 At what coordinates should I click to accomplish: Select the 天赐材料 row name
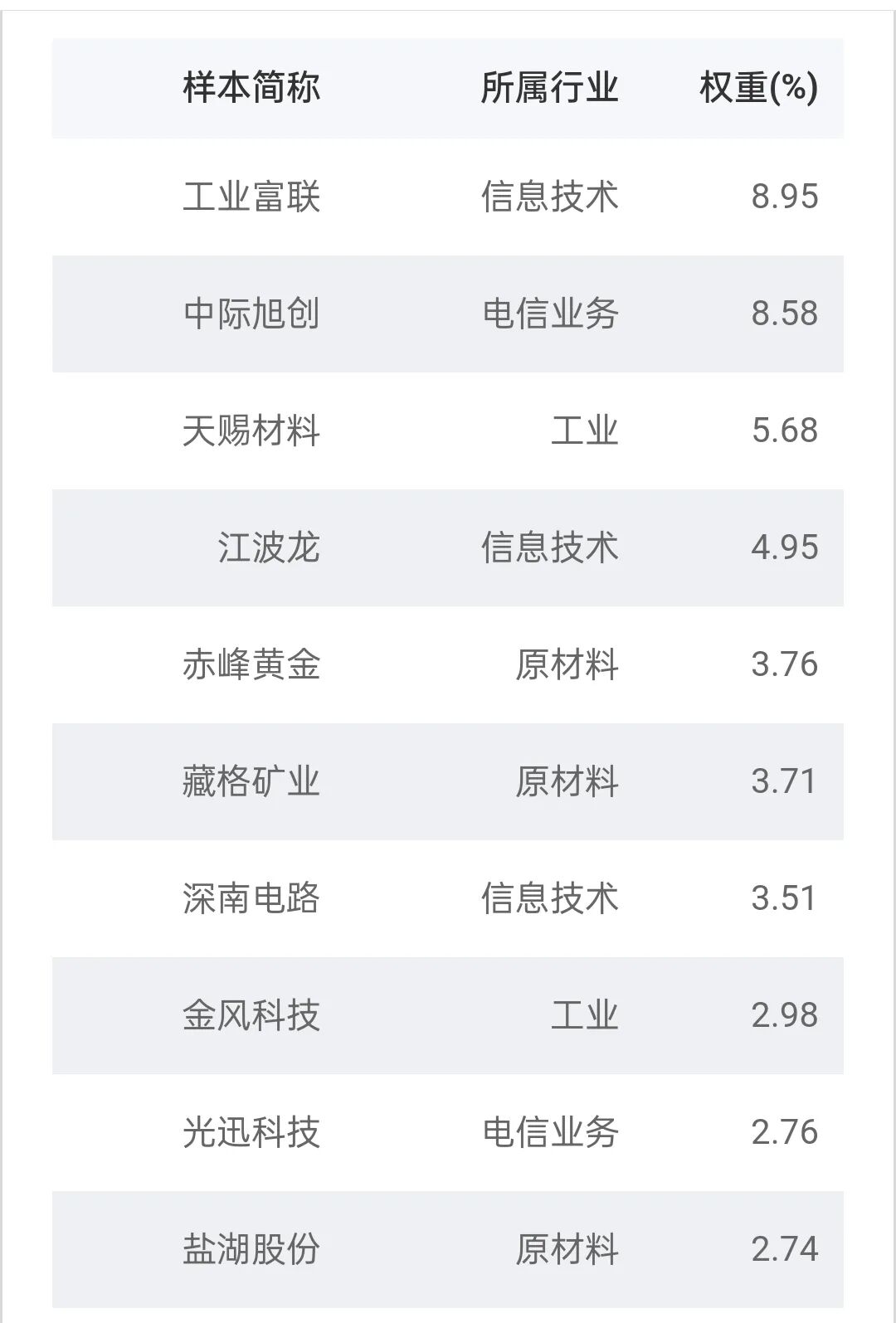point(251,430)
